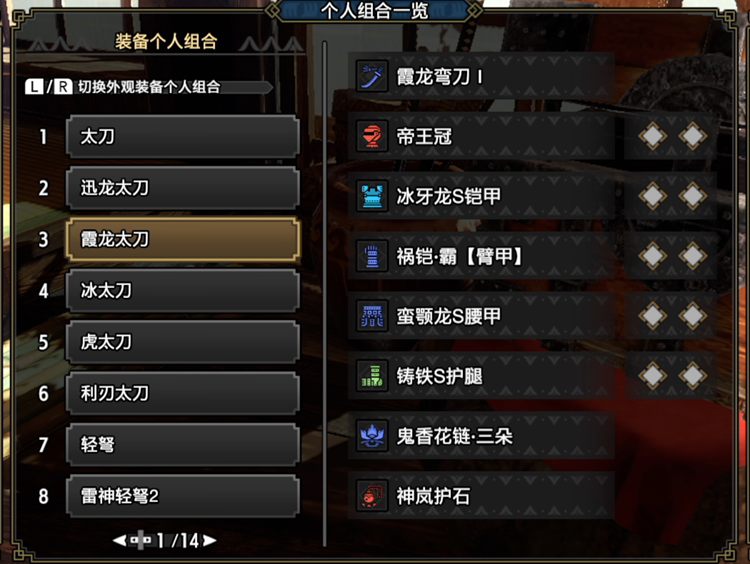Click the 霞龙弯刀 weapon icon

(x=372, y=77)
